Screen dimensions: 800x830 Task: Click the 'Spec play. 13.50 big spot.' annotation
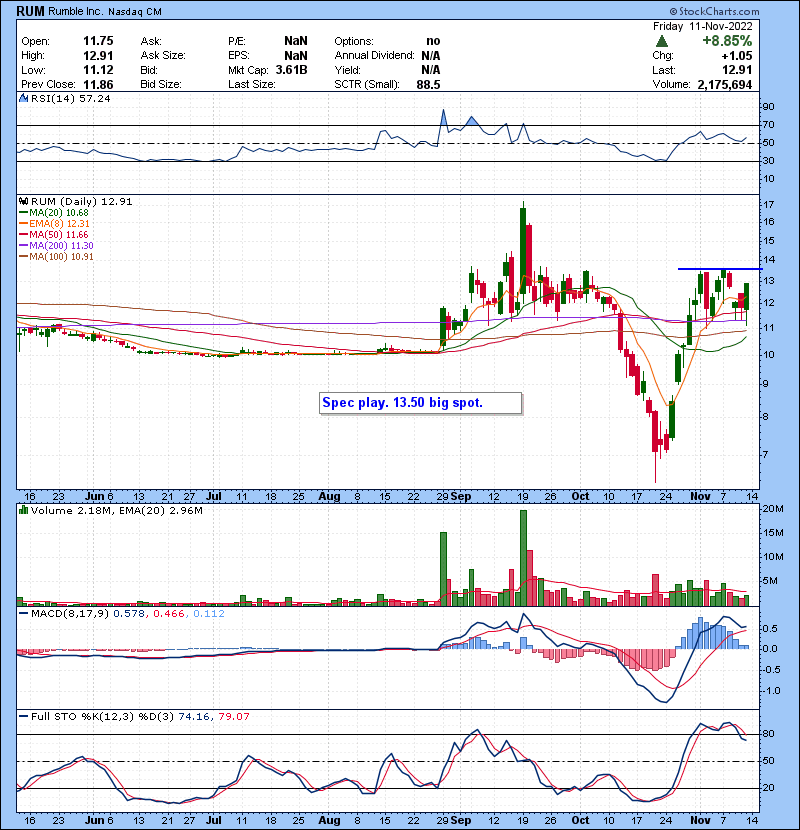pyautogui.click(x=421, y=403)
